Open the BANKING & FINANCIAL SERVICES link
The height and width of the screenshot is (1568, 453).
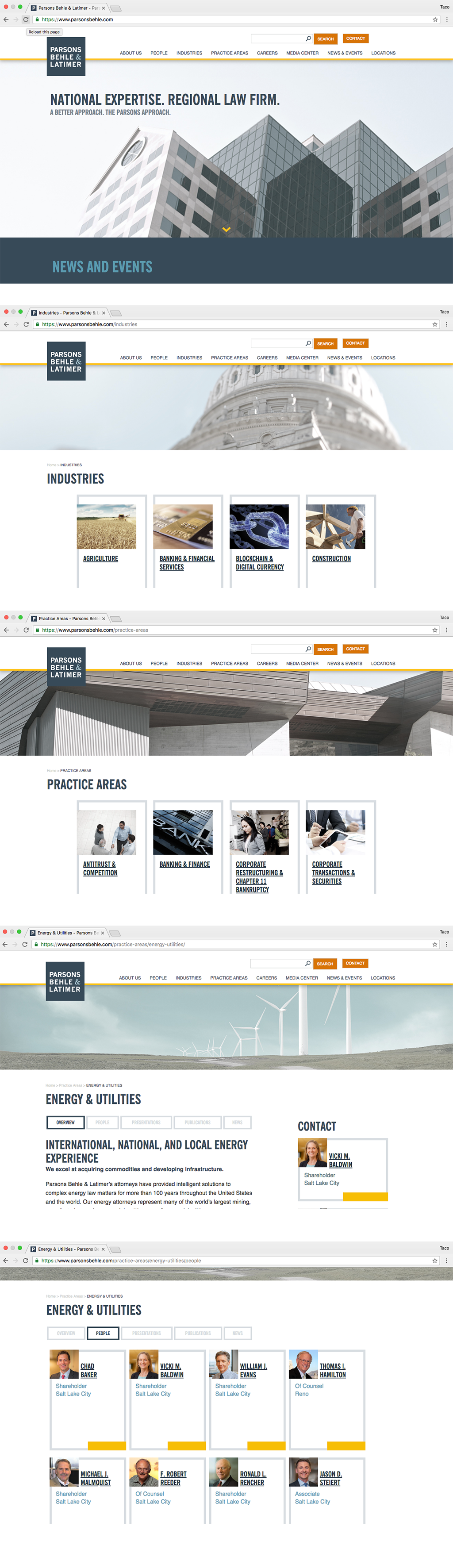187,563
